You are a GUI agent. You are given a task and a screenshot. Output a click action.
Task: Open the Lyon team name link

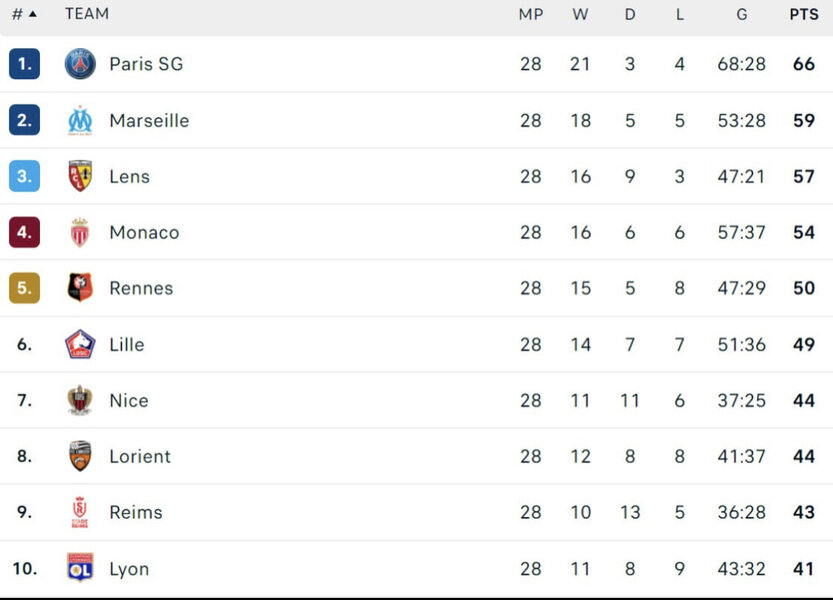[x=129, y=569]
